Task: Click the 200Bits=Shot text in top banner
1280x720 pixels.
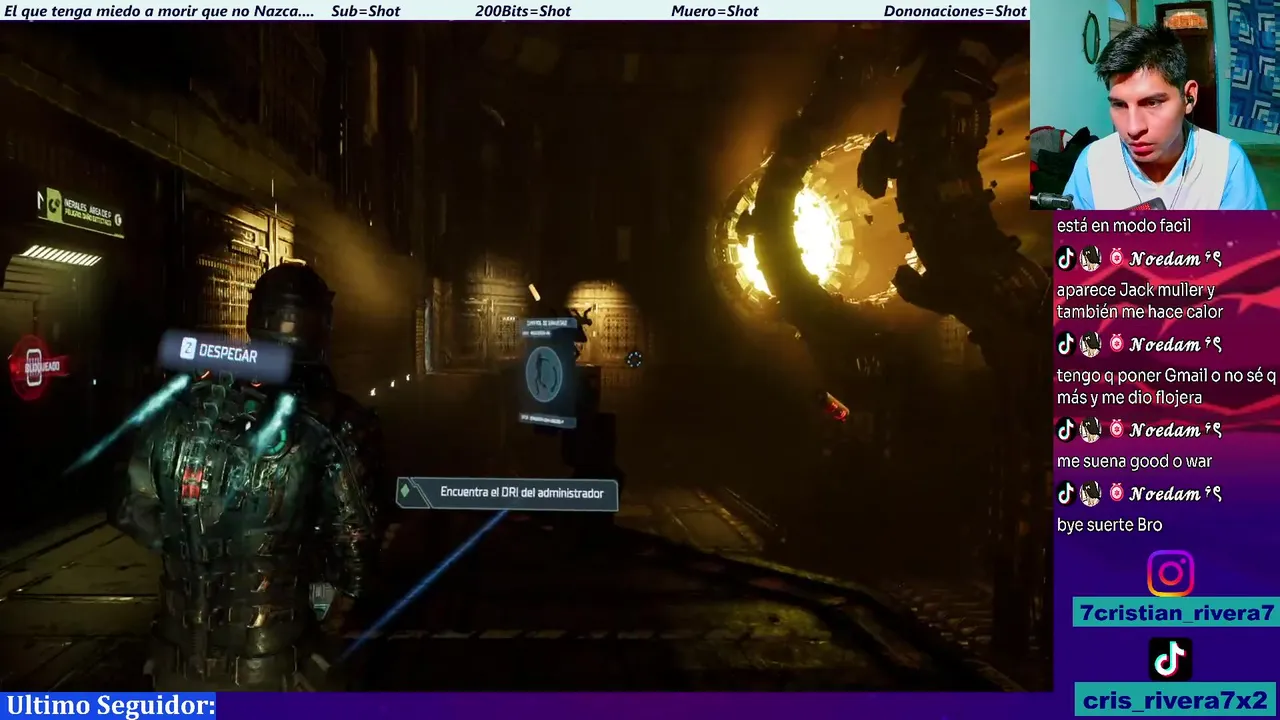Action: (x=523, y=11)
